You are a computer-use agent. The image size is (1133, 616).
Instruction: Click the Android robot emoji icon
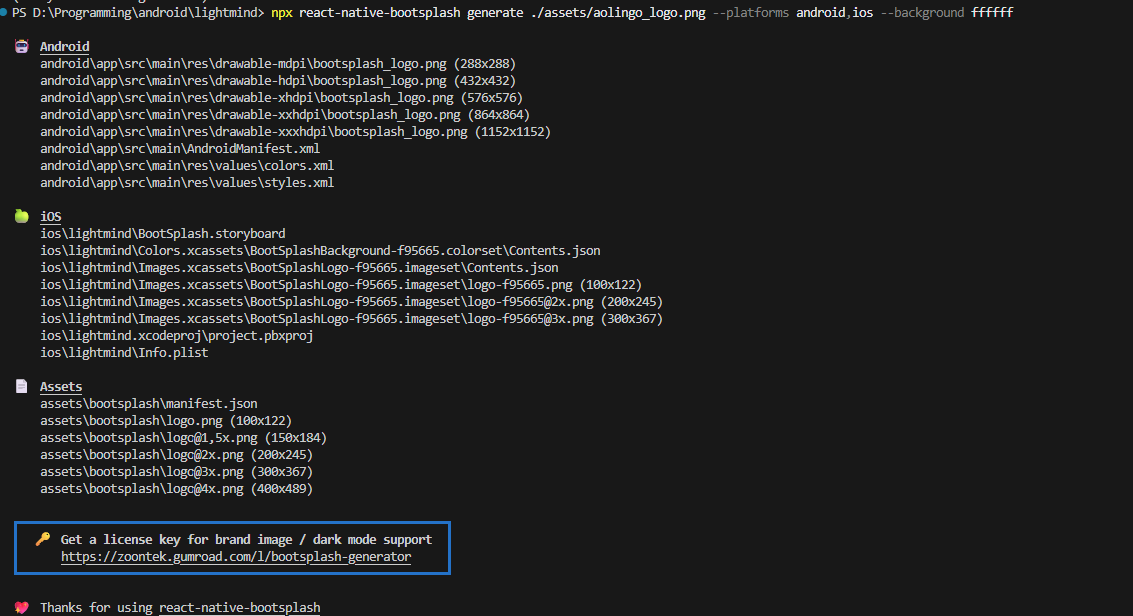(22, 46)
